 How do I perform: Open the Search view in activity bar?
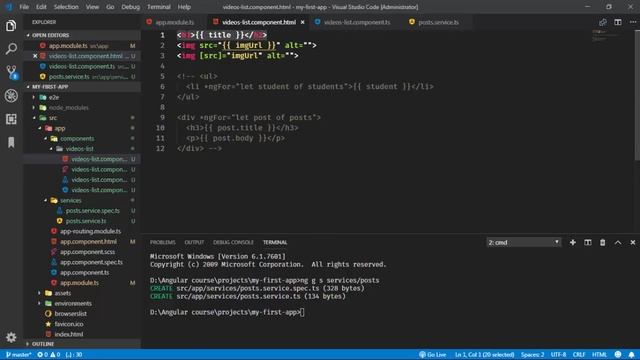11,49
